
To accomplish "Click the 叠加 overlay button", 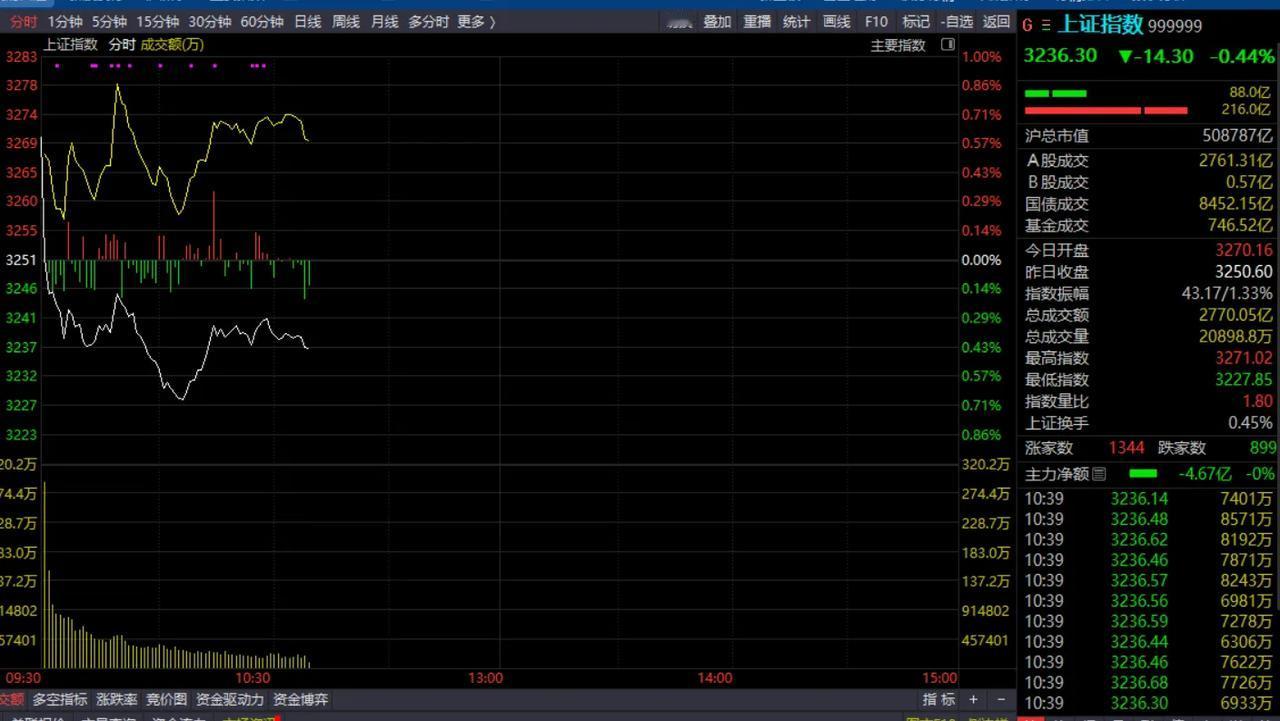I will [717, 21].
